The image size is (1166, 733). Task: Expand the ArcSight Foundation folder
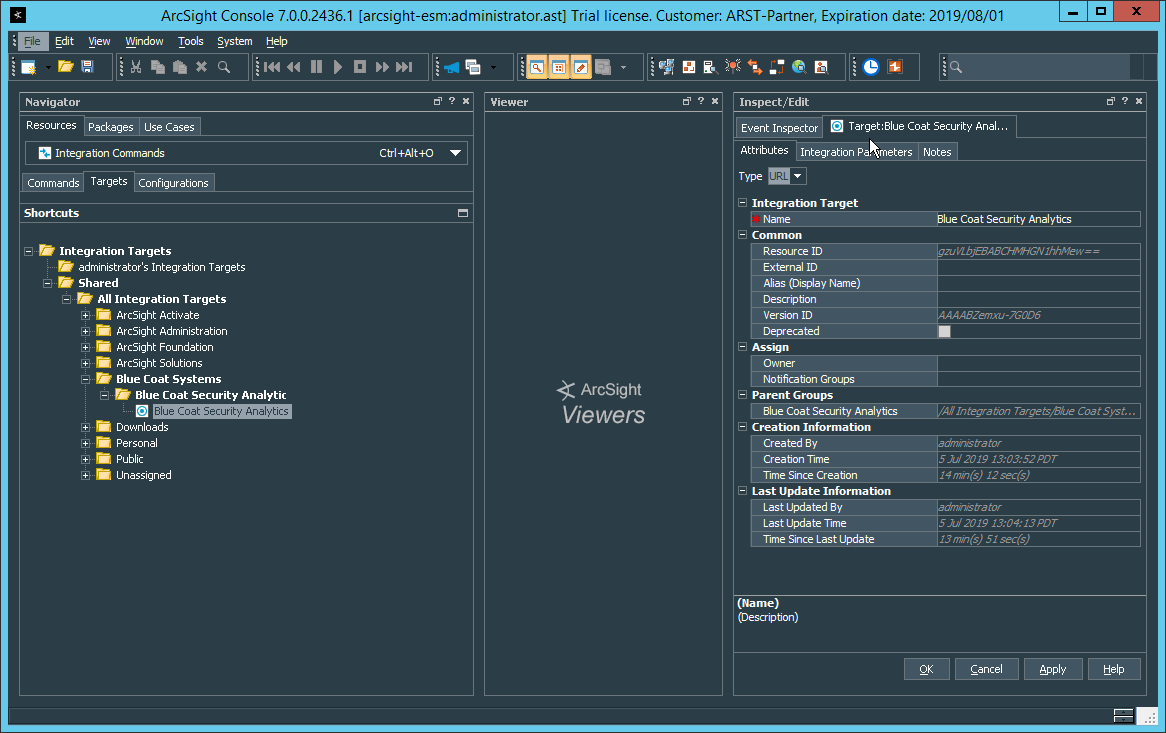86,347
